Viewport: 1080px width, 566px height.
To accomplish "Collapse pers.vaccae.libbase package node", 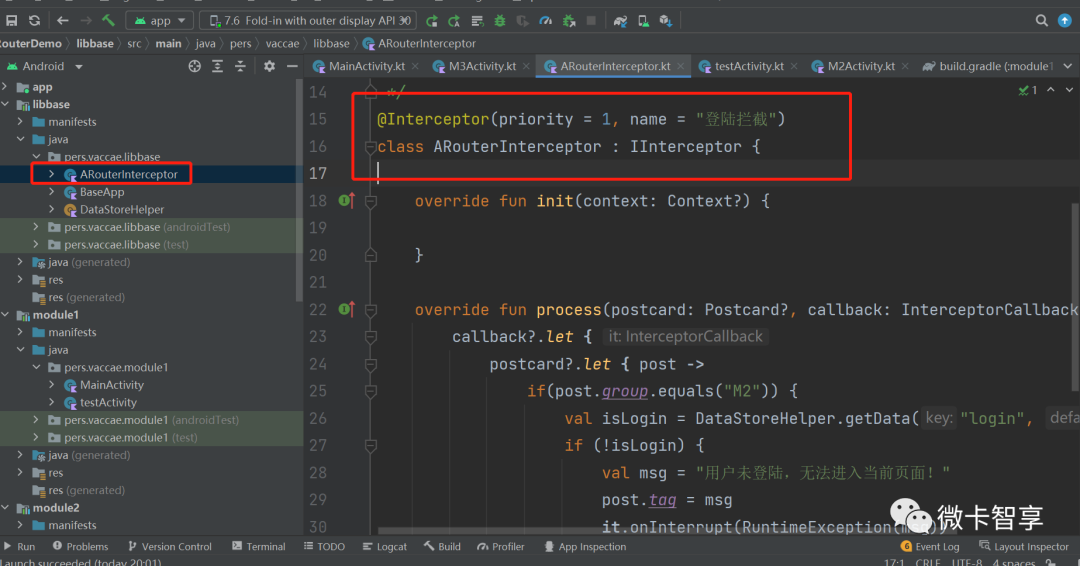I will (x=37, y=157).
